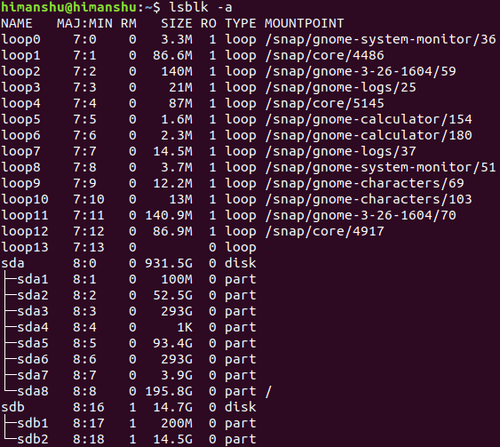Image resolution: width=500 pixels, height=447 pixels.
Task: Click the partition name sda7
Action: coord(33,375)
